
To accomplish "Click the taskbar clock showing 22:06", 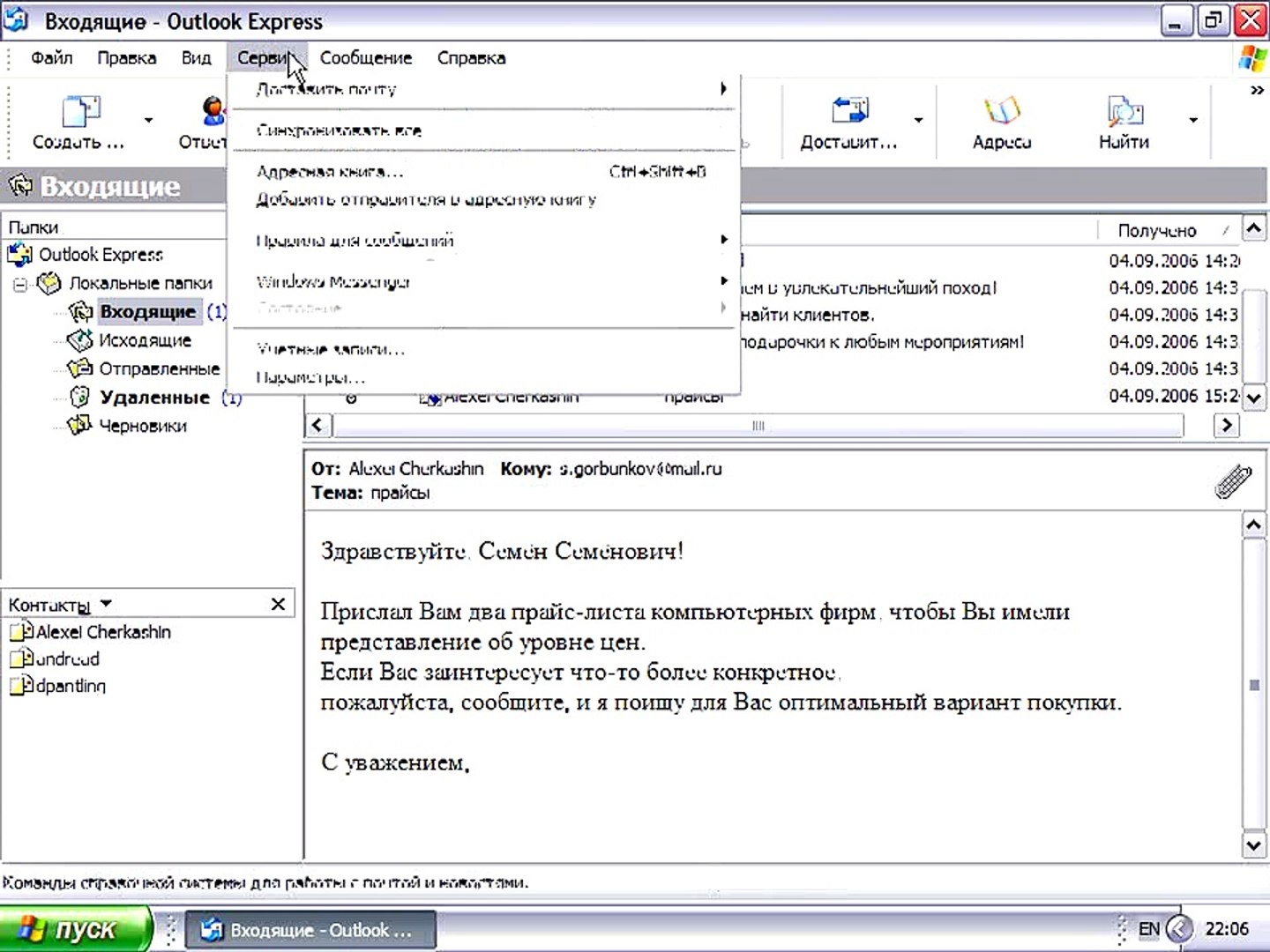I will coord(1227,929).
